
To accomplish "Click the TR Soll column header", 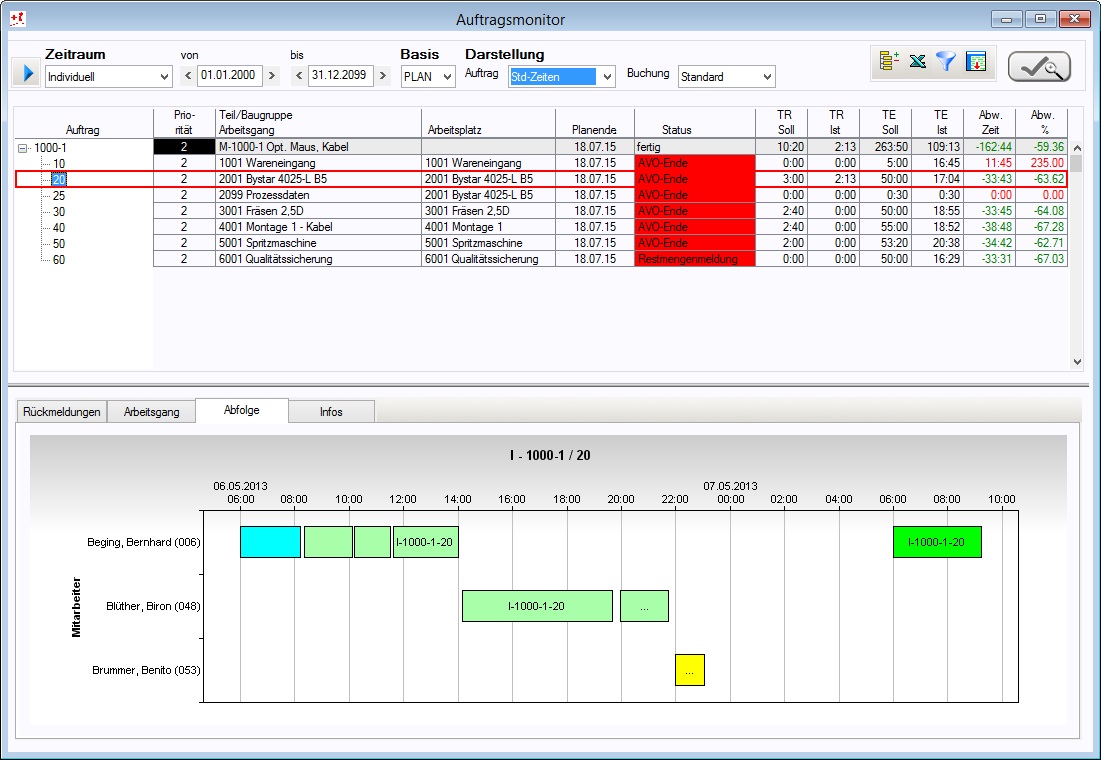I will coord(782,123).
